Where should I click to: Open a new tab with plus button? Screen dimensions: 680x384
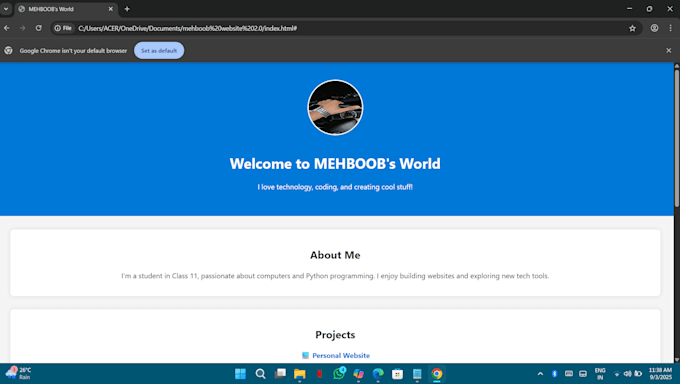point(127,9)
